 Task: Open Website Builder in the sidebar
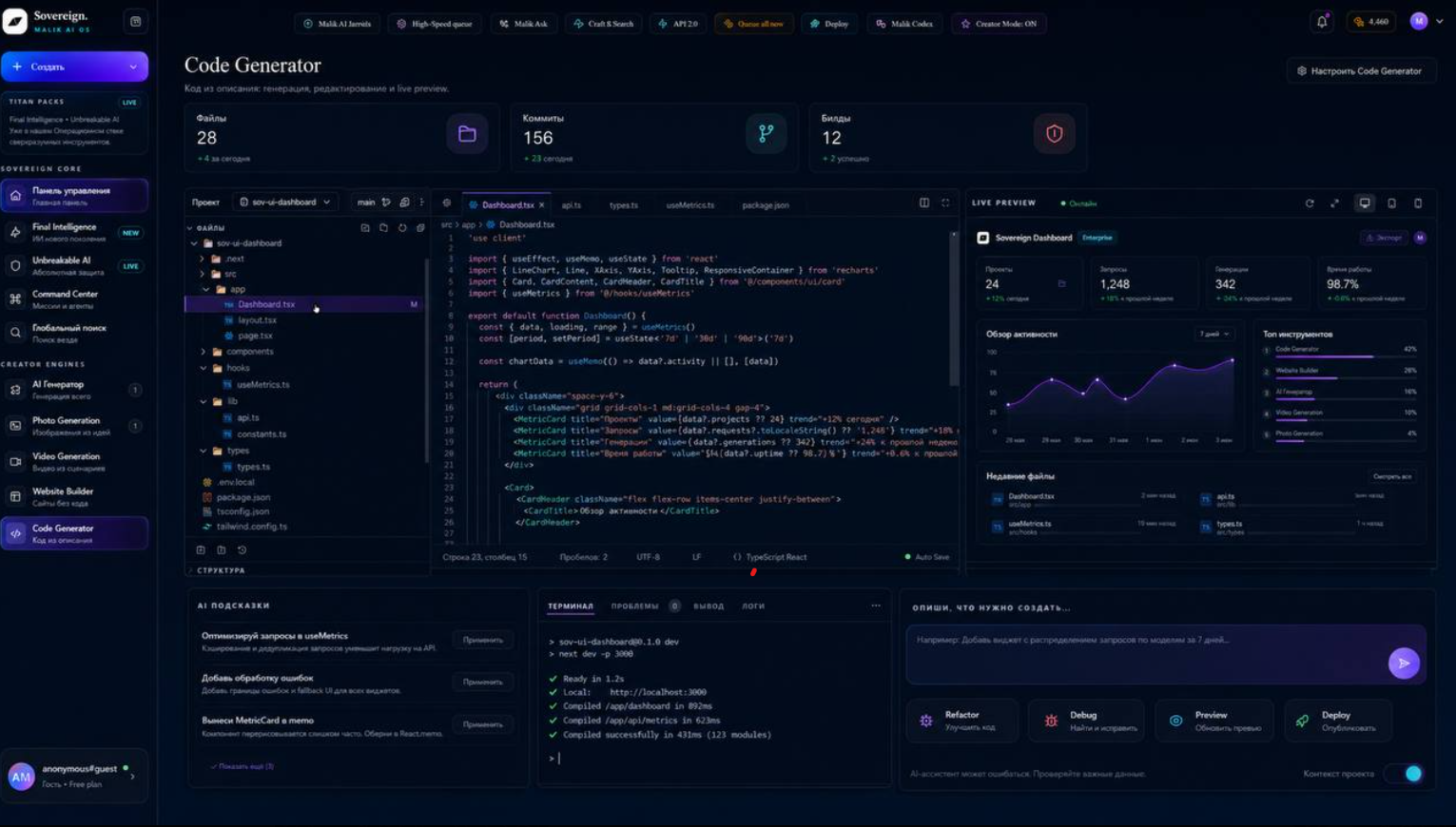(x=74, y=496)
